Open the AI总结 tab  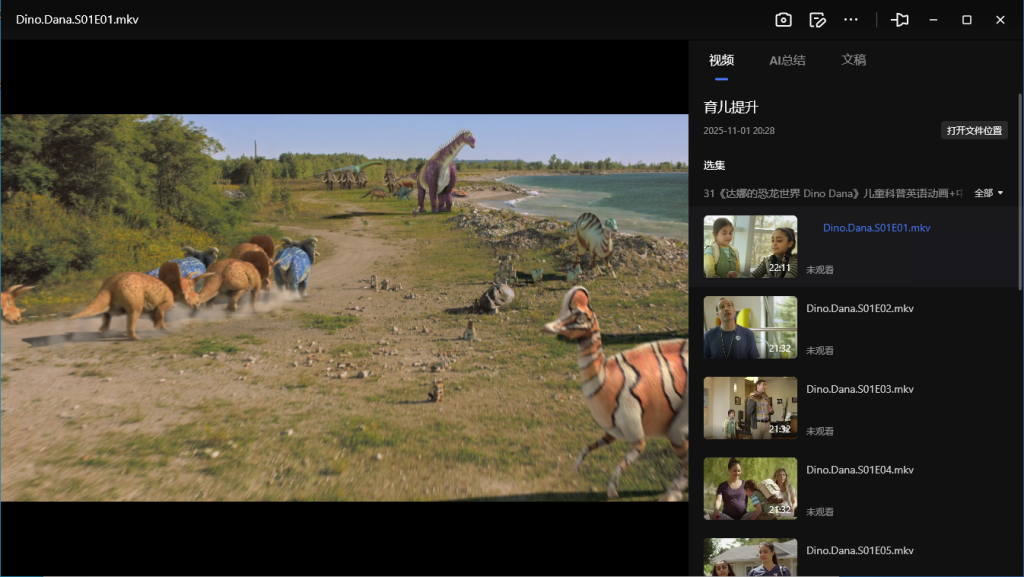pyautogui.click(x=787, y=60)
